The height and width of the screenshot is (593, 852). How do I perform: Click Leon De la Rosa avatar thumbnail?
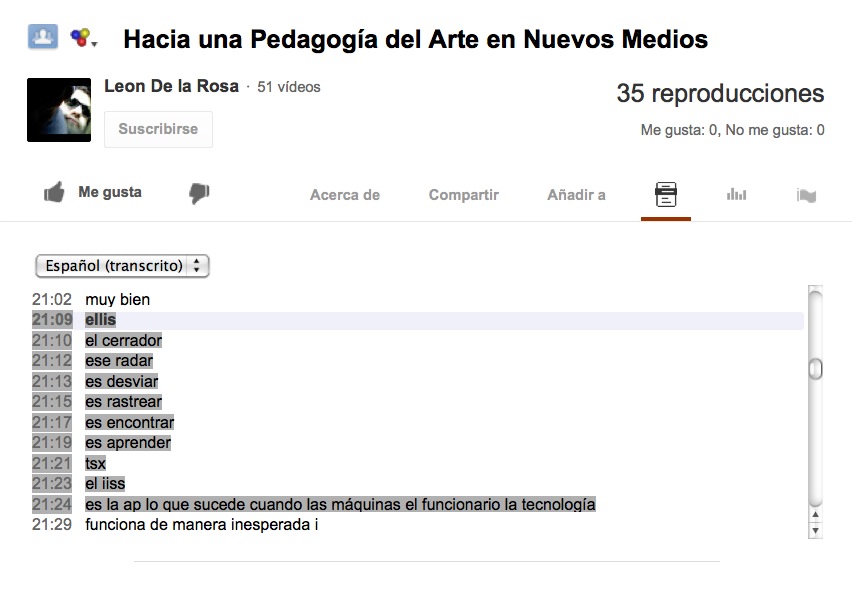(59, 109)
